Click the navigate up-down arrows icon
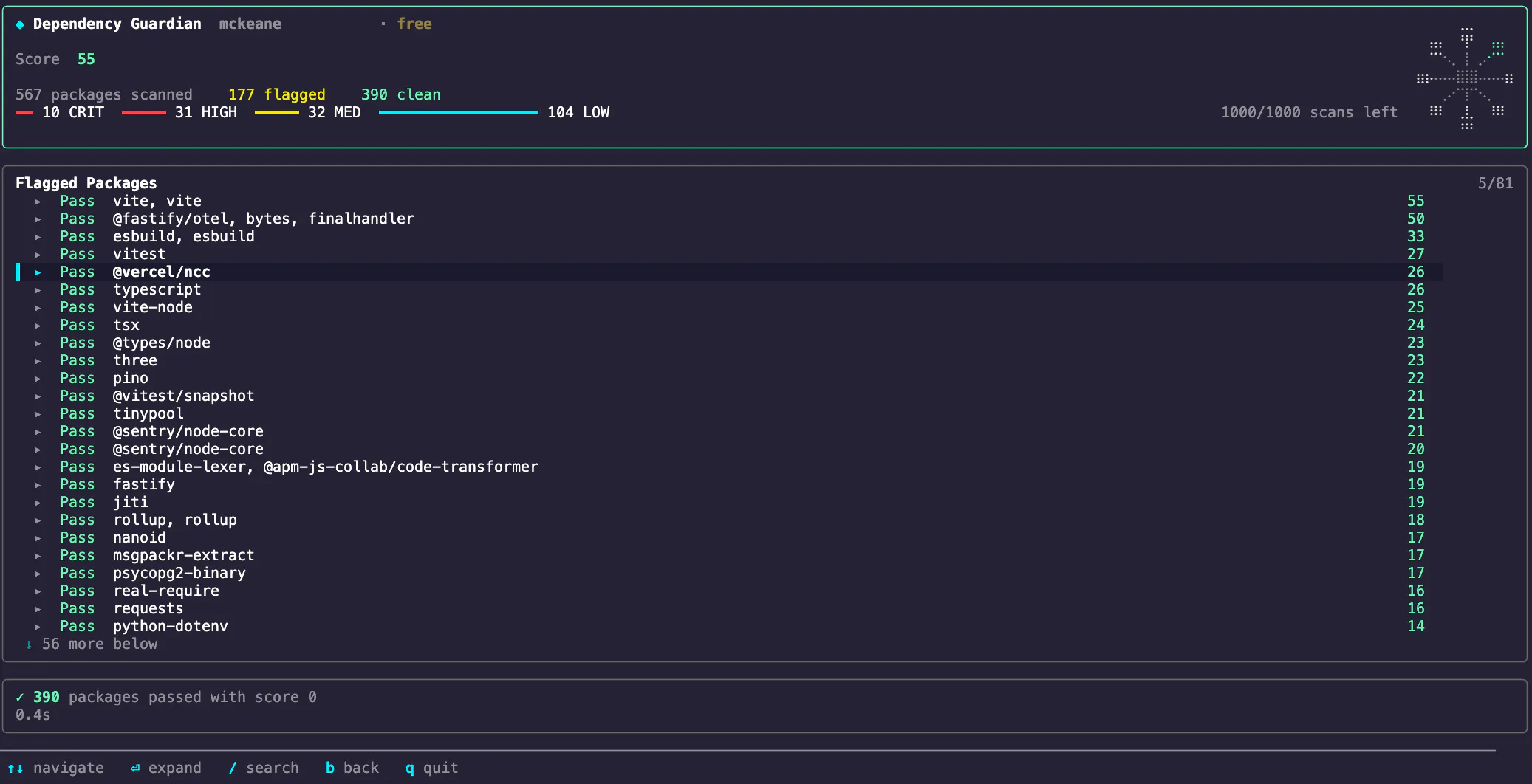Viewport: 1532px width, 784px height. coord(16,768)
